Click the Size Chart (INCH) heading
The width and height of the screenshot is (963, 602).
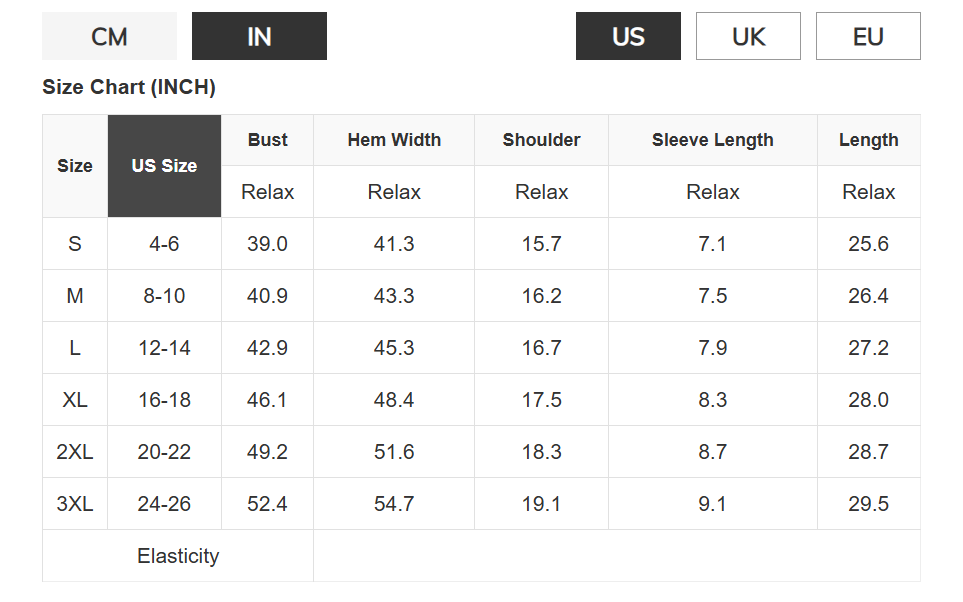coord(129,87)
